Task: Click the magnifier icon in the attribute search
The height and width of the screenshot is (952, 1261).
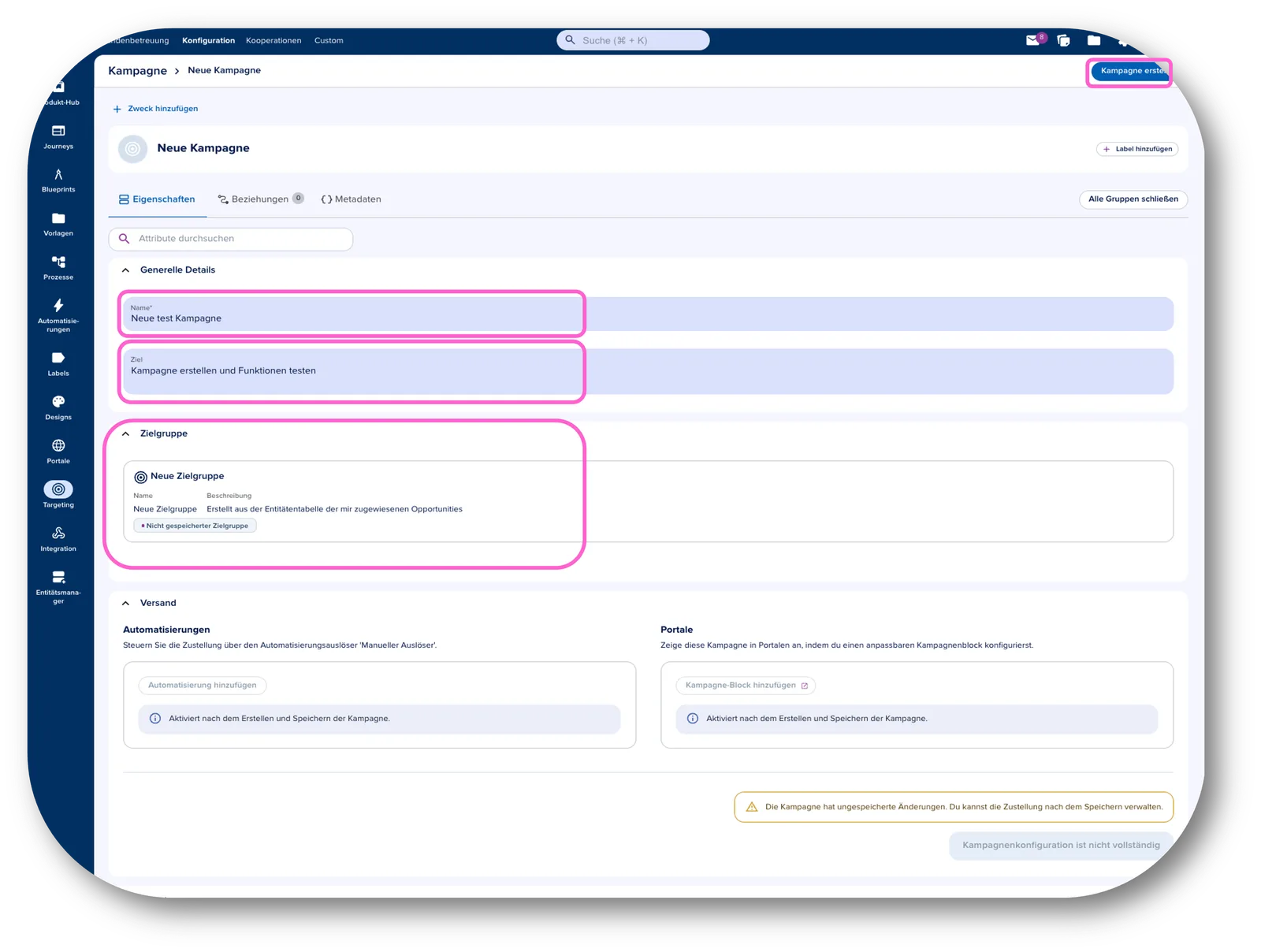Action: pyautogui.click(x=124, y=238)
